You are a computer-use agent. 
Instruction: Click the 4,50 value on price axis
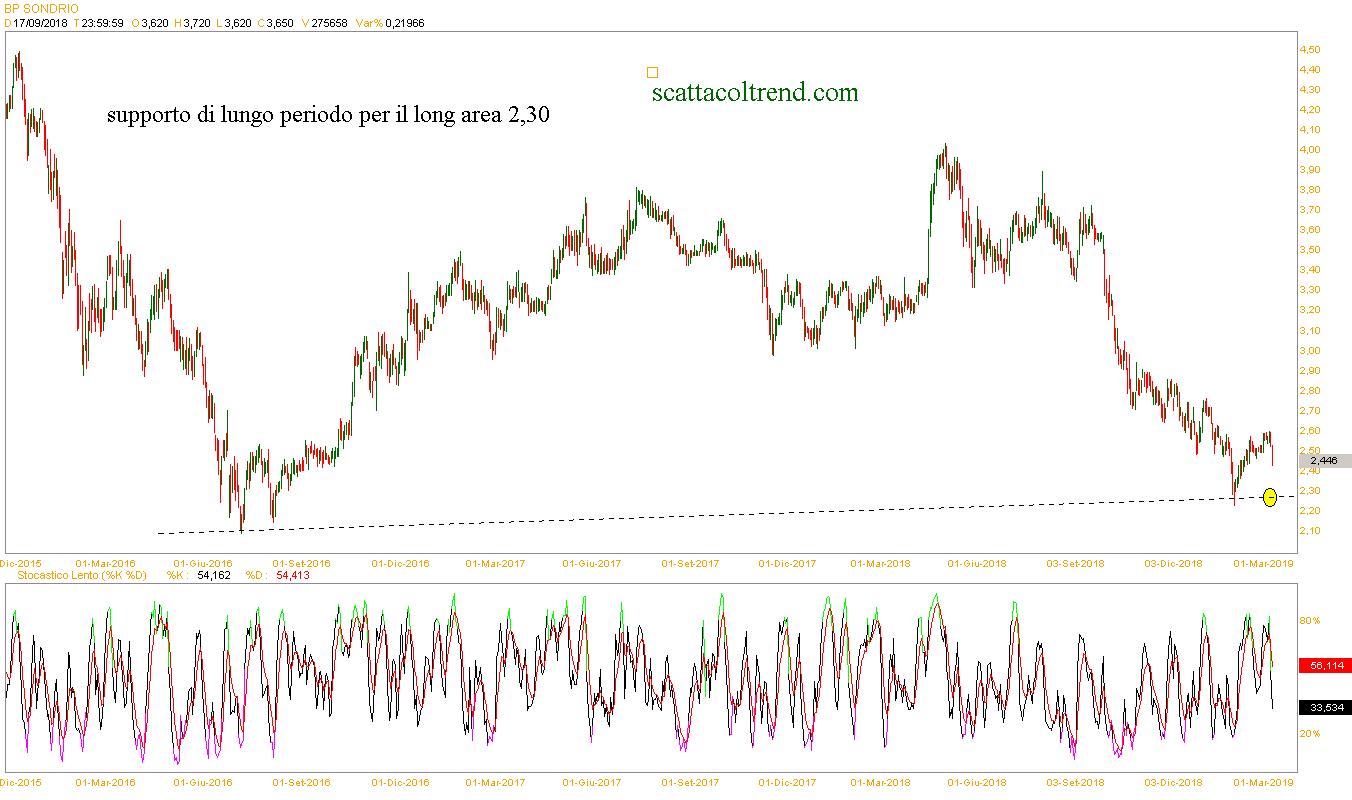1309,49
